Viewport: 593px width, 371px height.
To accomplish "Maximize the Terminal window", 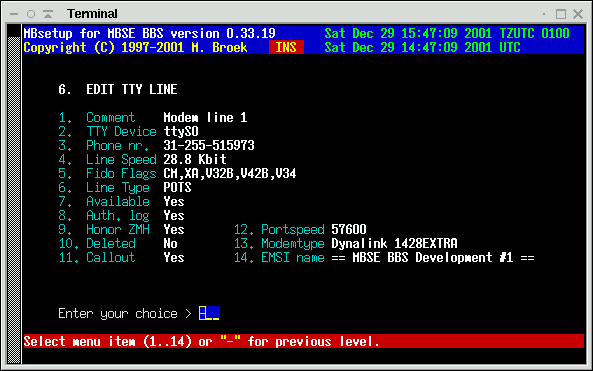I will point(561,14).
